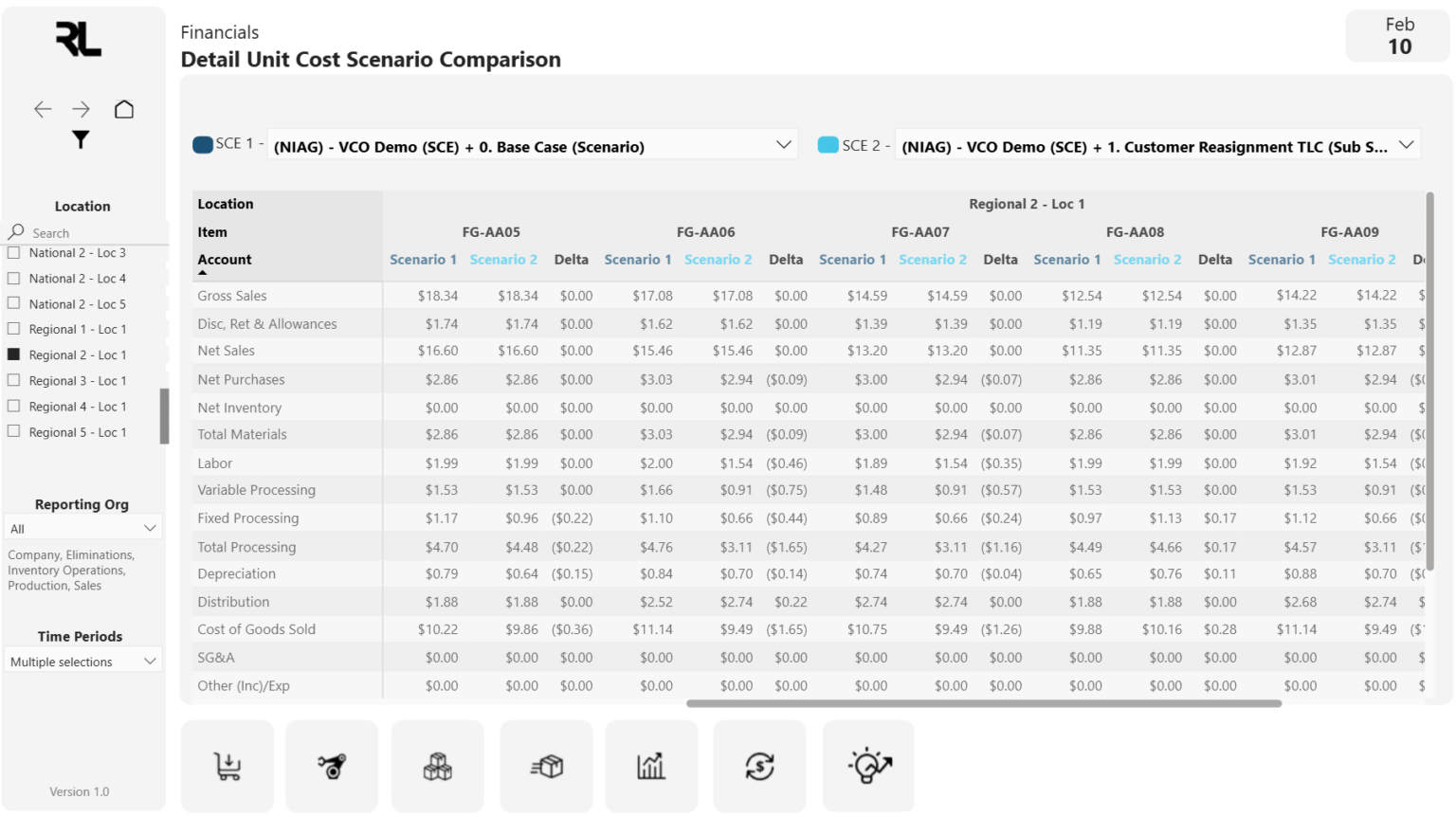Open the SCE 1 scenario dropdown
Image resolution: width=1456 pixels, height=817 pixels.
pyautogui.click(x=533, y=145)
